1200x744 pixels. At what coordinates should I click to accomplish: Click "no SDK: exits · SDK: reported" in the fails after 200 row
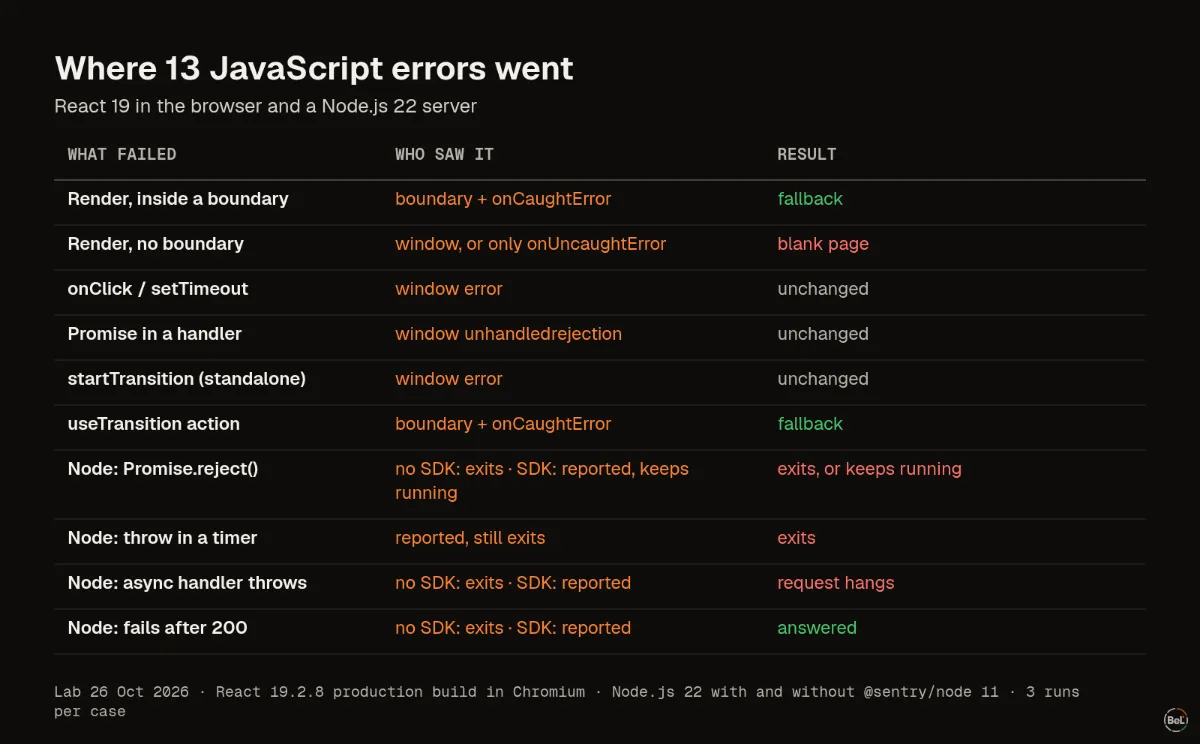coord(513,628)
